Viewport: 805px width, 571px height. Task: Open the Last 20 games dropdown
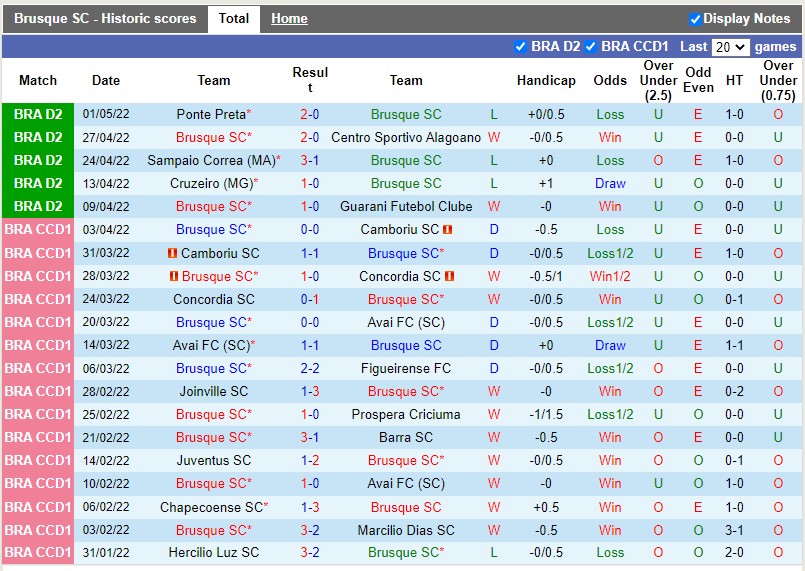tap(730, 47)
